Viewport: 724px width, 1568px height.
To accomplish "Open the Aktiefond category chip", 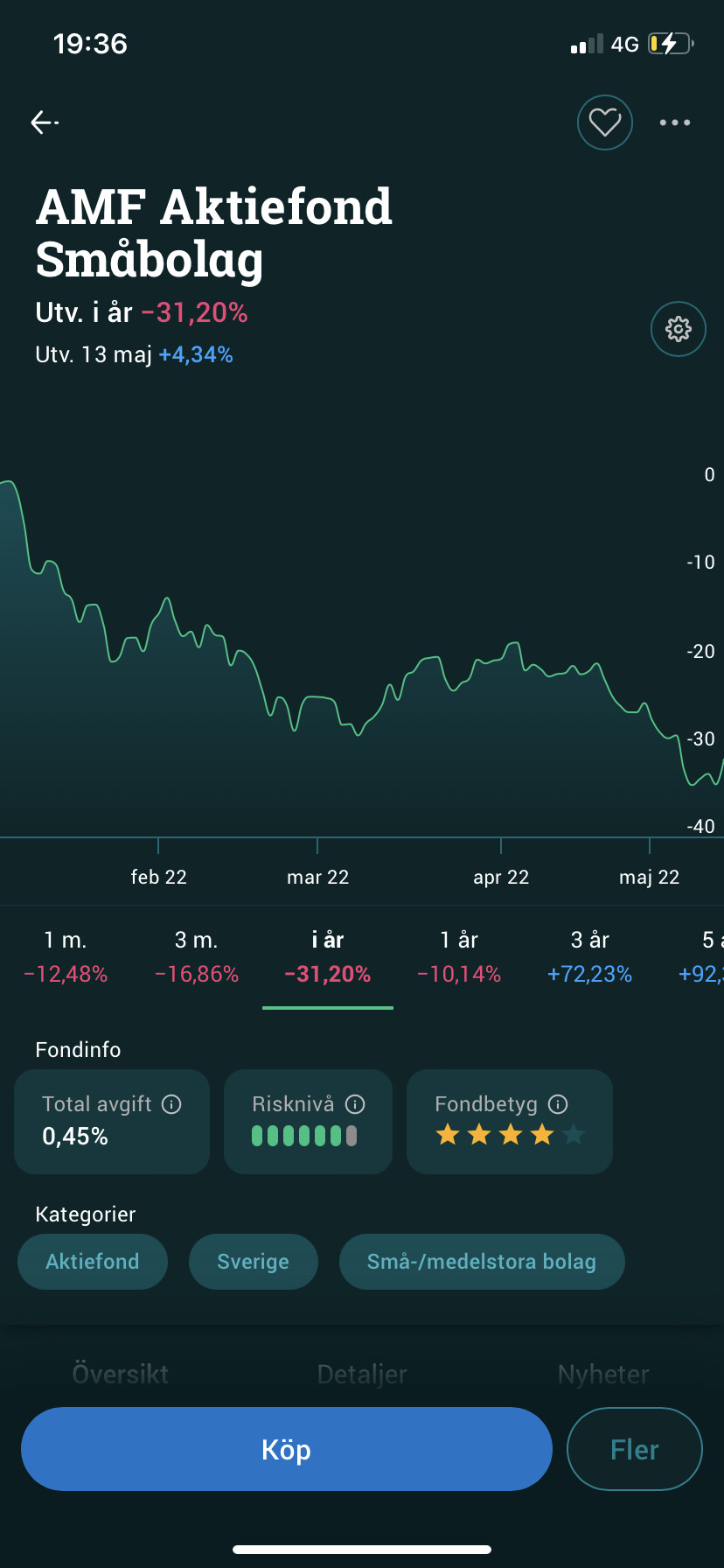I will click(93, 1262).
